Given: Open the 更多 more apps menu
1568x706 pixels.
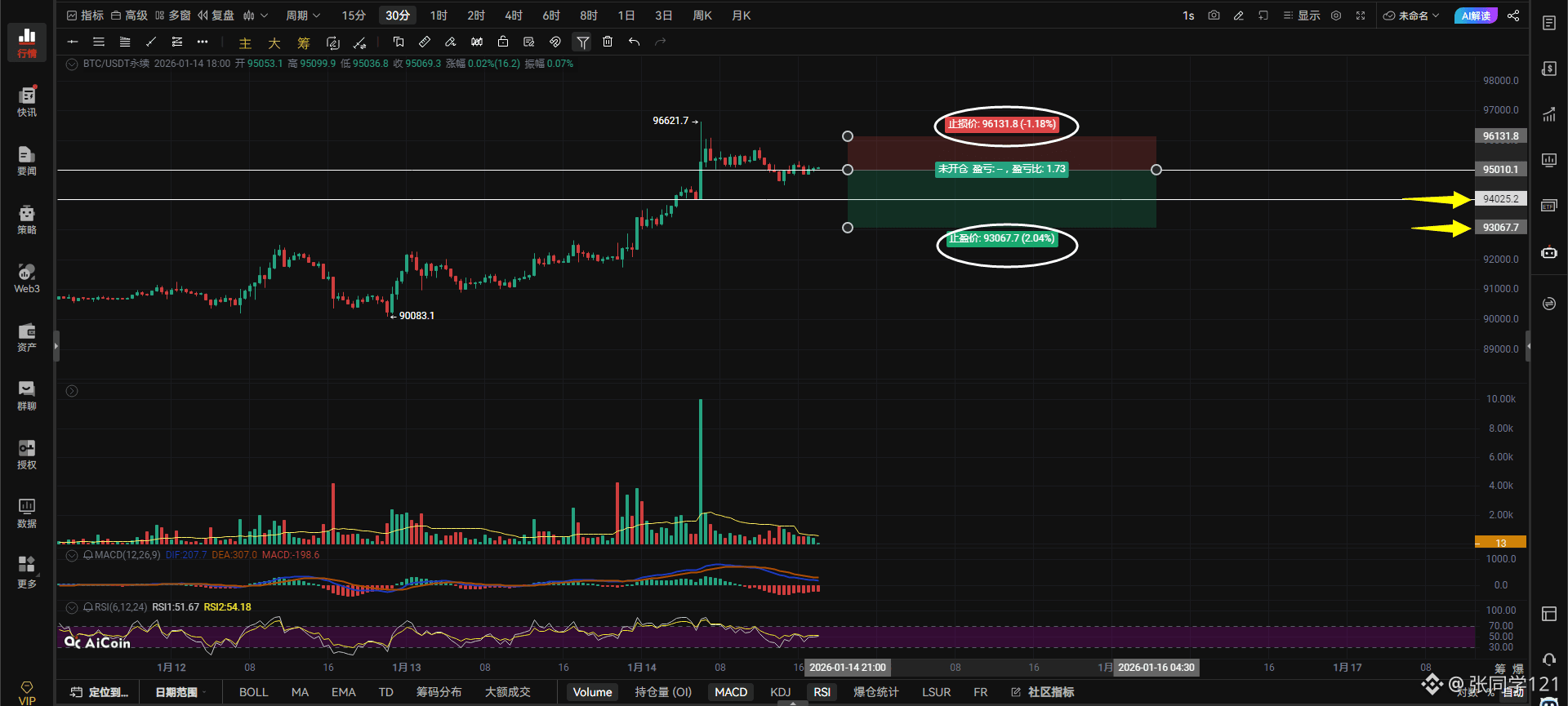Looking at the screenshot, I should pyautogui.click(x=27, y=572).
